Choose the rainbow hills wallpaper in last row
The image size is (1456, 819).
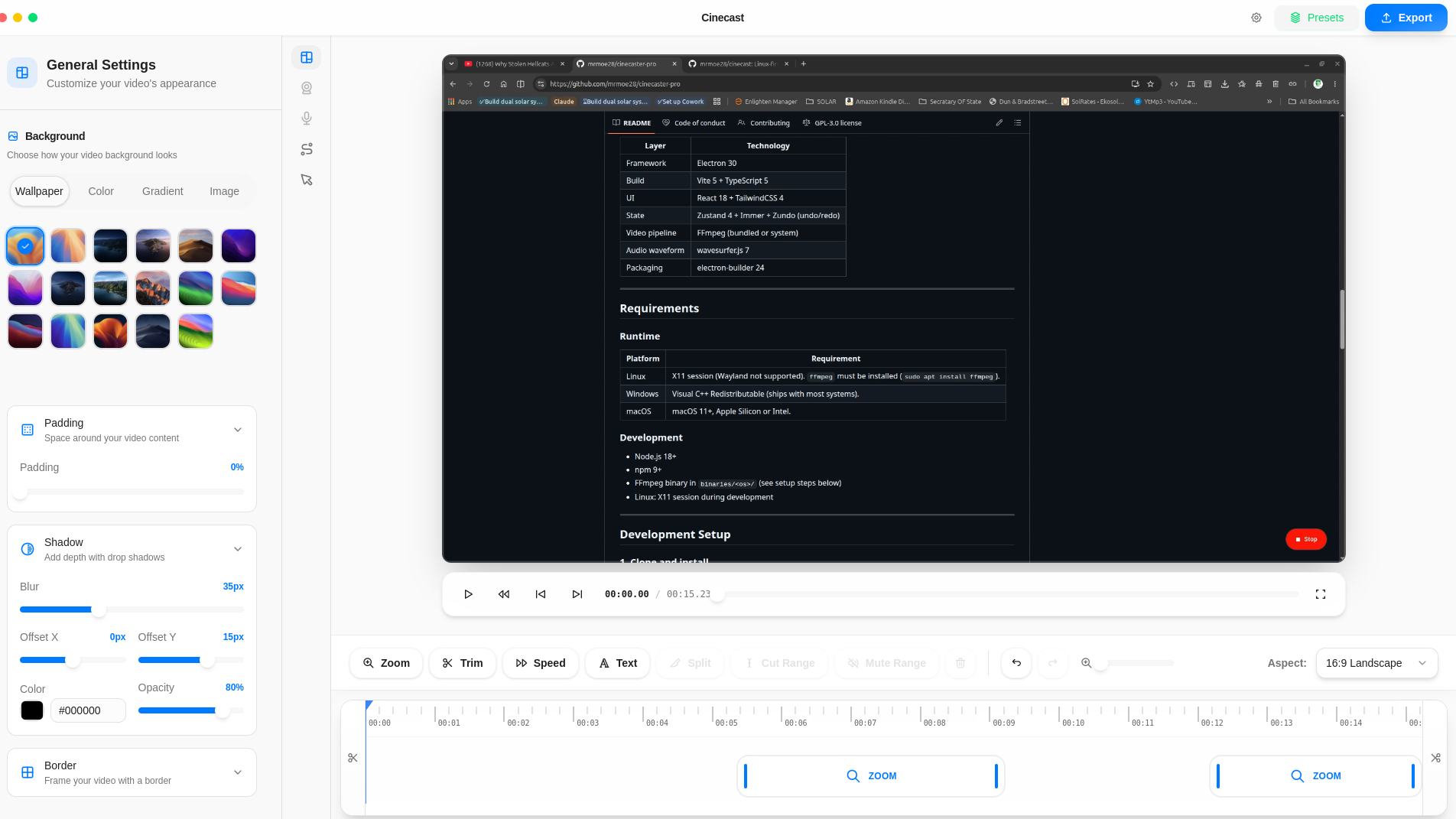(196, 332)
